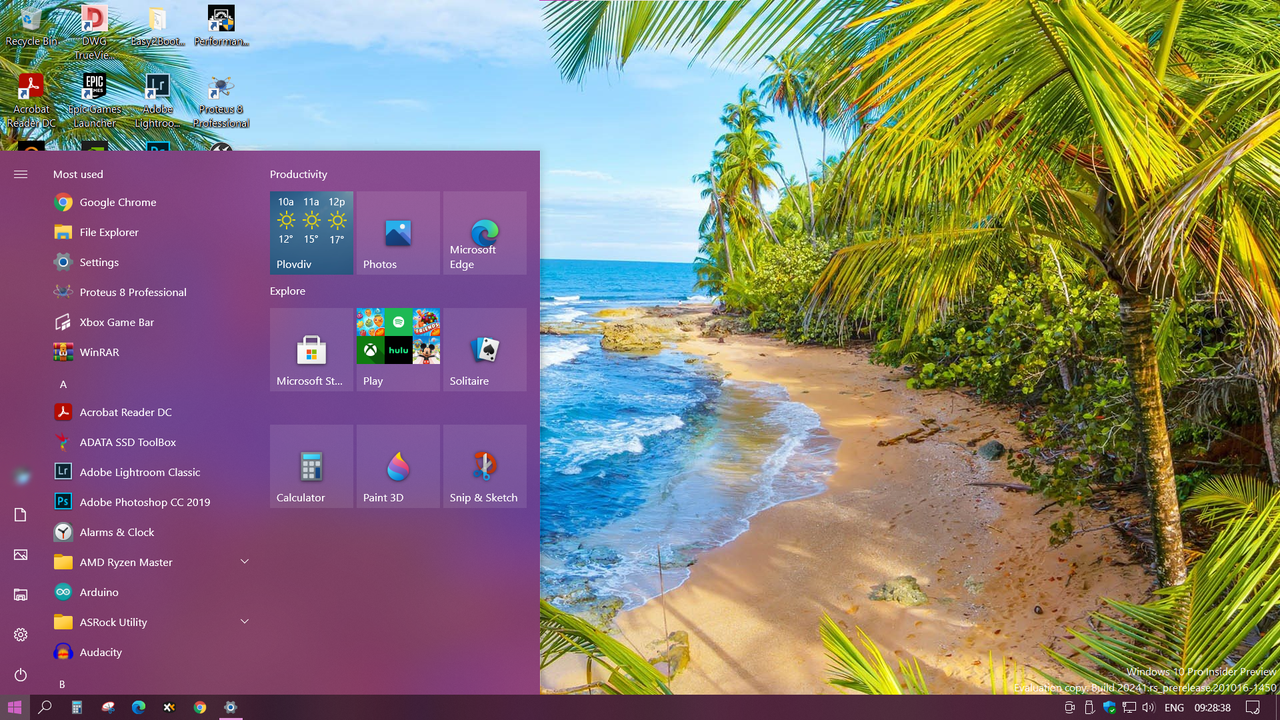Image resolution: width=1280 pixels, height=720 pixels.
Task: Open Adobe Lightroom Classic in the app list
Action: (150, 472)
